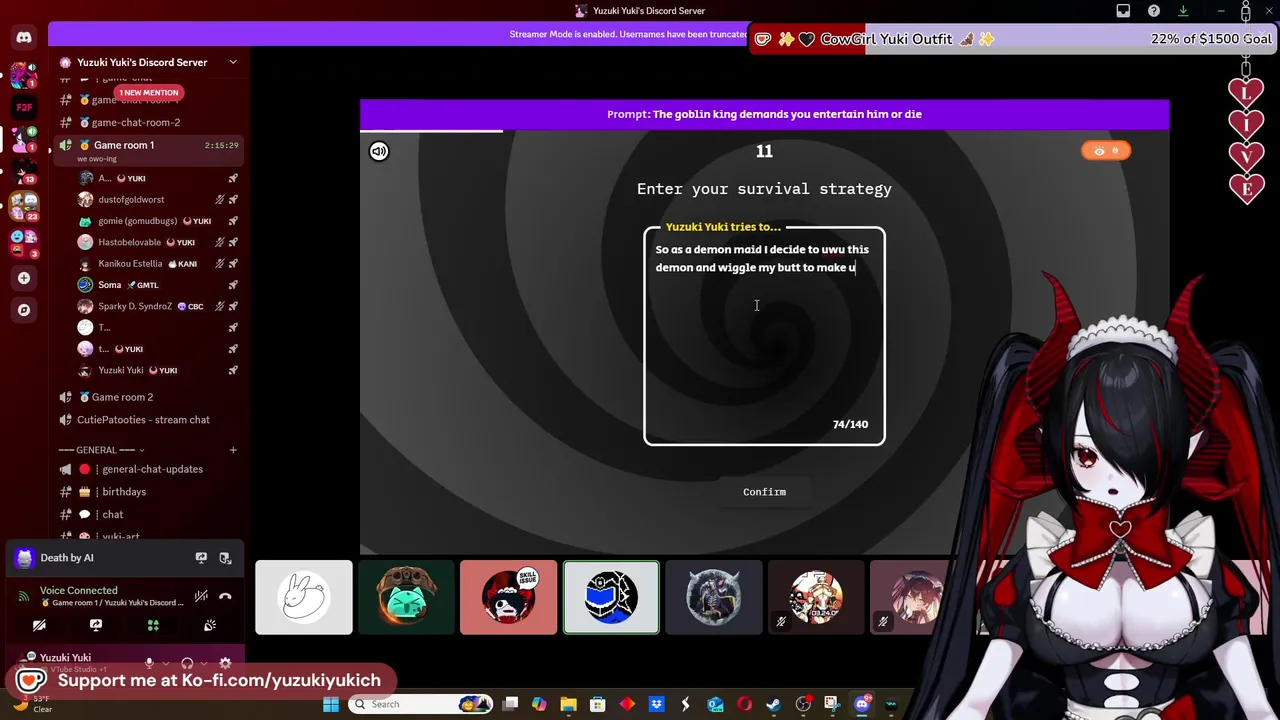Open the Activities launcher icon

tap(153, 625)
